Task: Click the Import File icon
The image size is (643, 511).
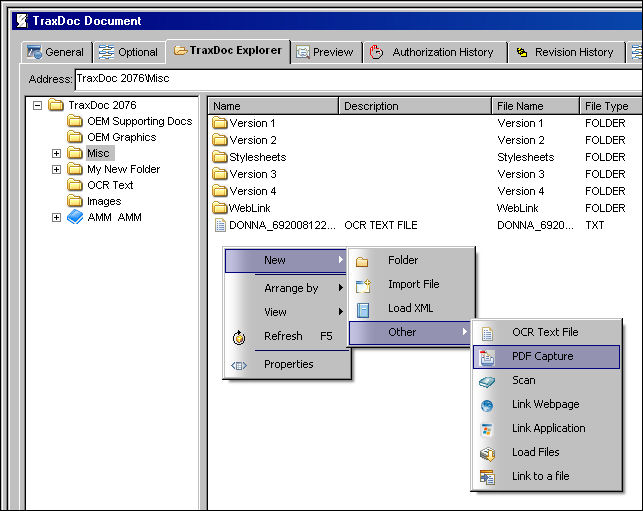Action: pyautogui.click(x=363, y=286)
